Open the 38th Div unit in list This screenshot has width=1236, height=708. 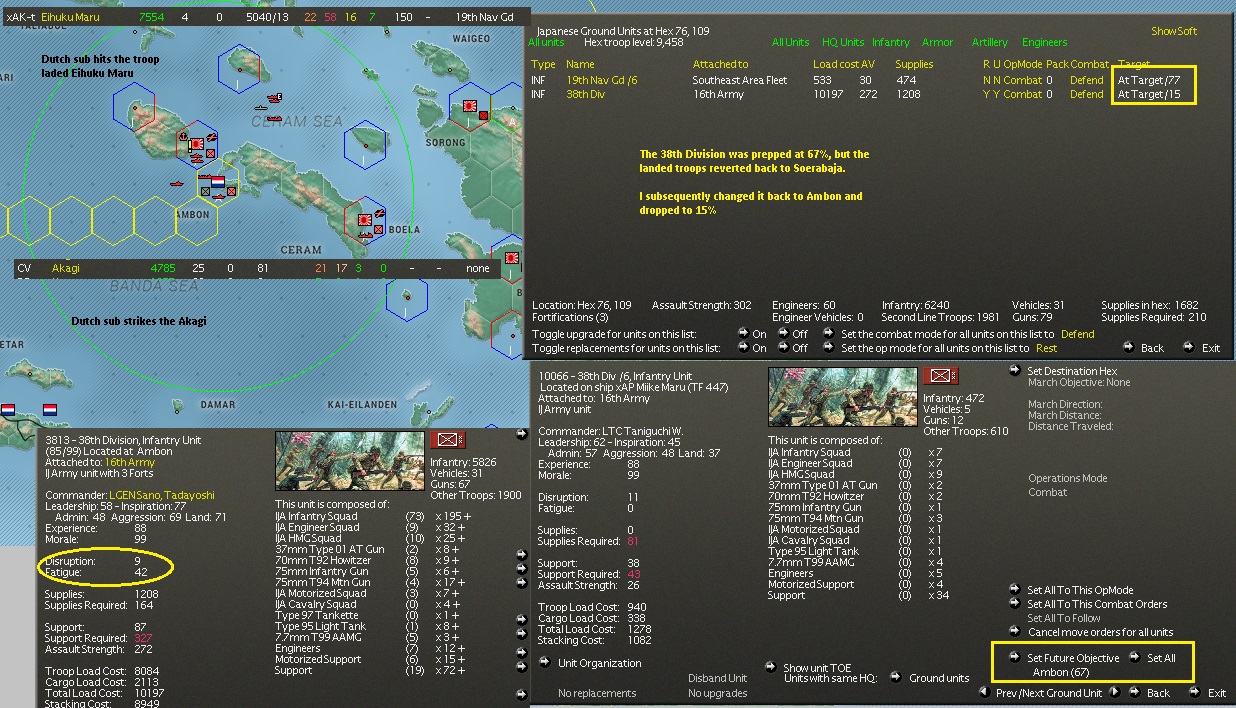coord(587,94)
